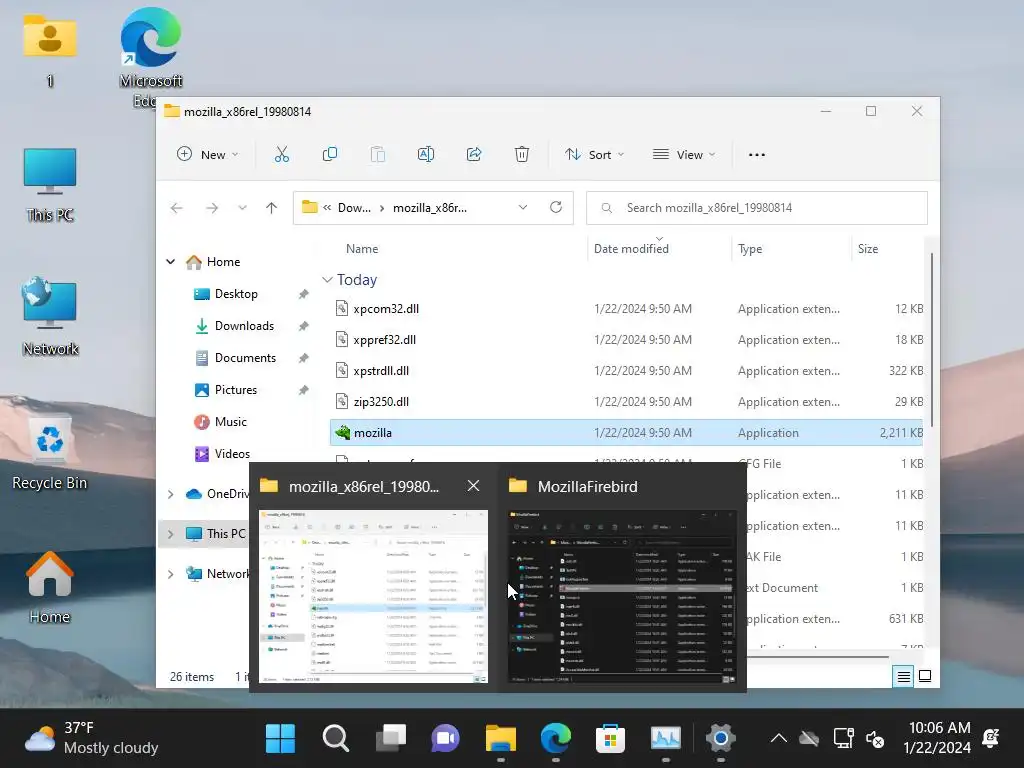1024x768 pixels.
Task: Open Task View on the taskbar
Action: (x=391, y=739)
